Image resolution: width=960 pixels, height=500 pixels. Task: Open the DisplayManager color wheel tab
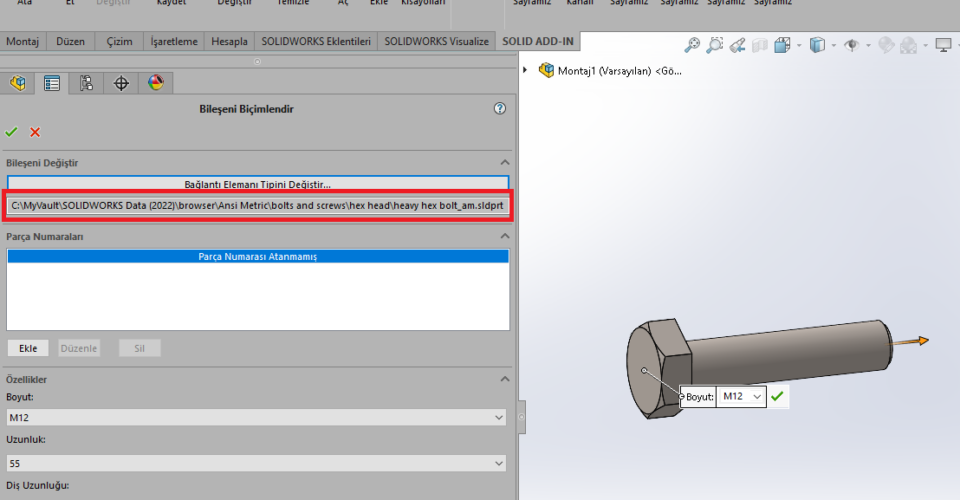[155, 83]
